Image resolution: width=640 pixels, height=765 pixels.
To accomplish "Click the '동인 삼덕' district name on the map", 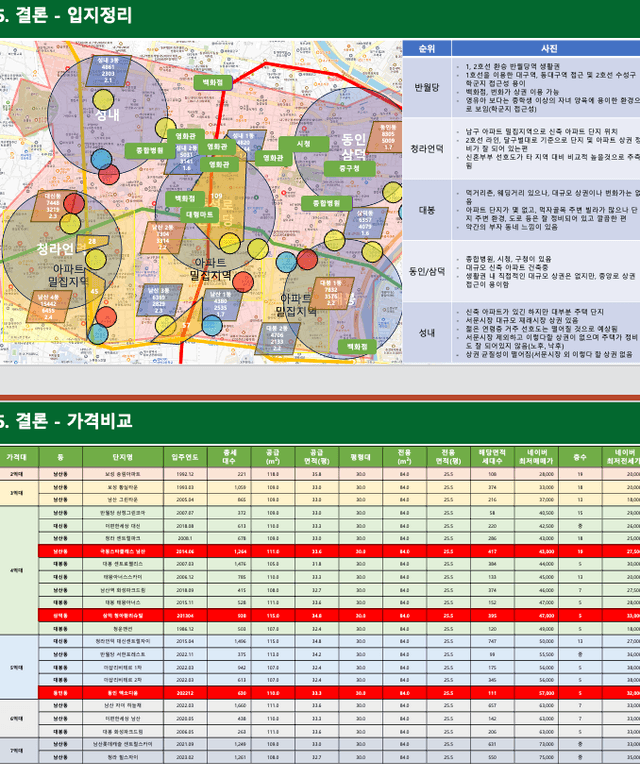I will click(353, 147).
